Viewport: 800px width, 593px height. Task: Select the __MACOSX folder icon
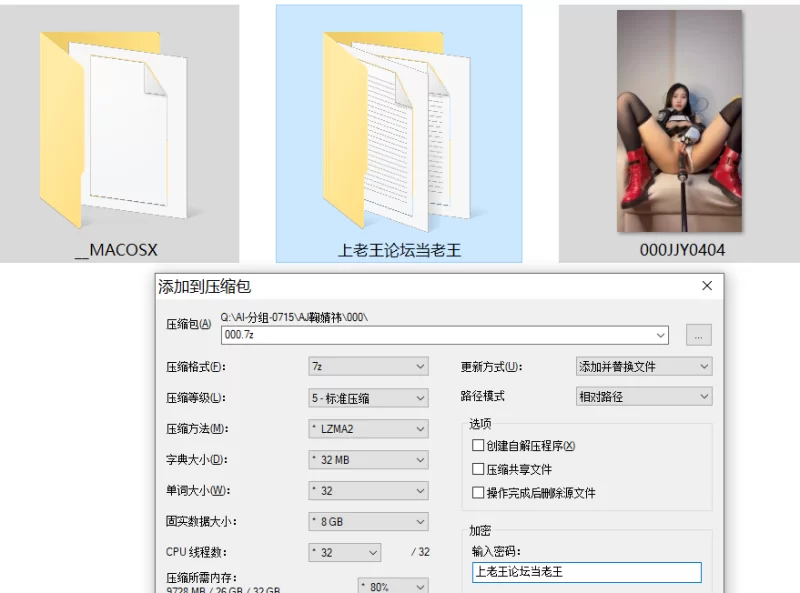coord(115,130)
